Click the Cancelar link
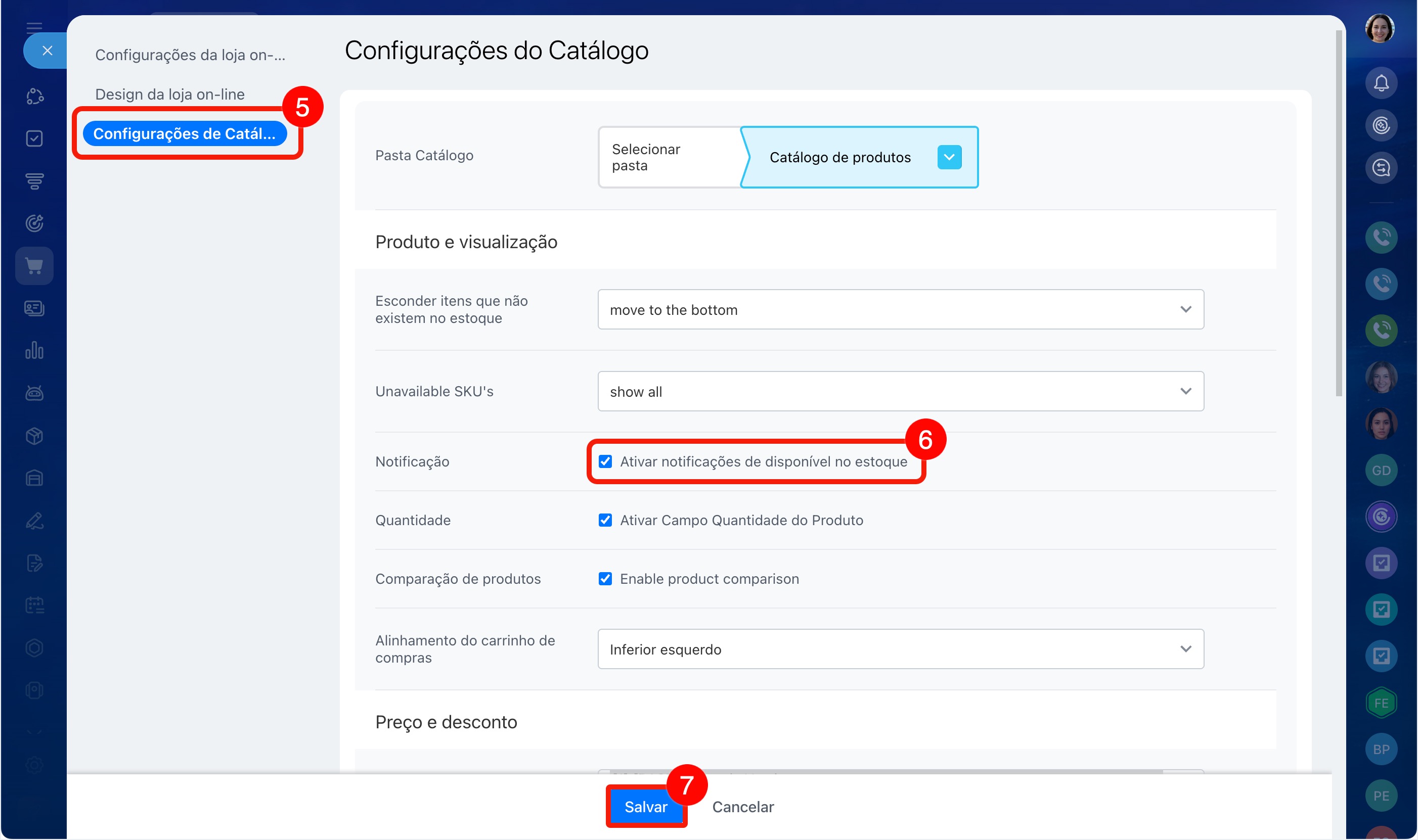This screenshot has height=840, width=1418. (x=742, y=807)
